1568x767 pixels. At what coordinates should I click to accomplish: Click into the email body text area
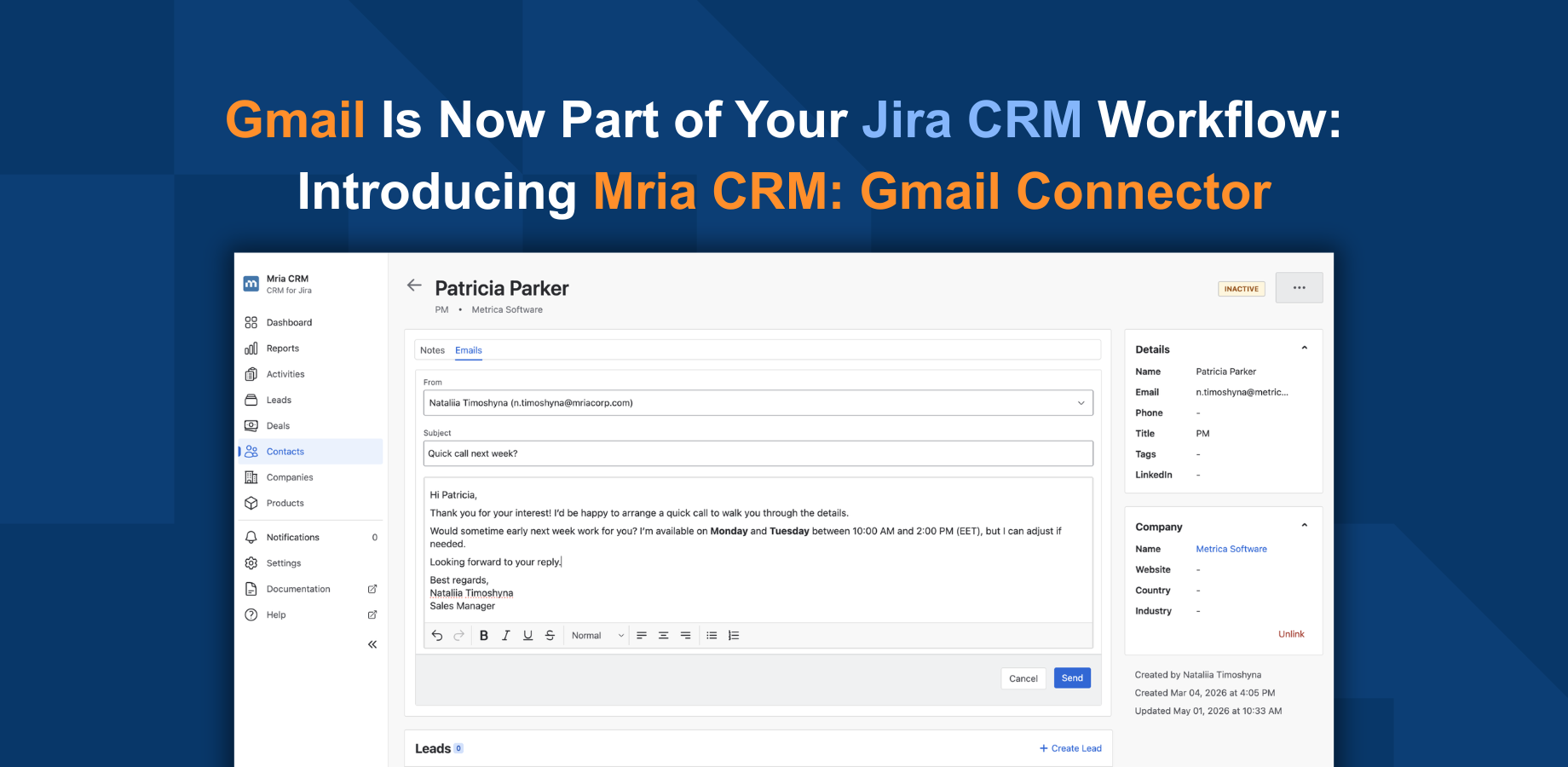coord(758,551)
